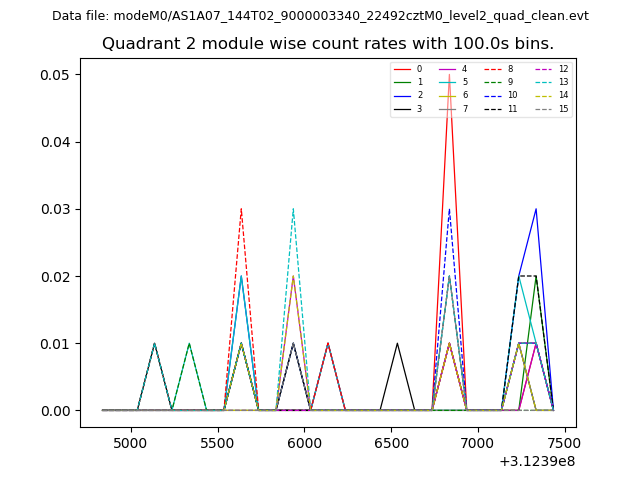
Task: Click the data file path text at top
Action: tap(320, 16)
